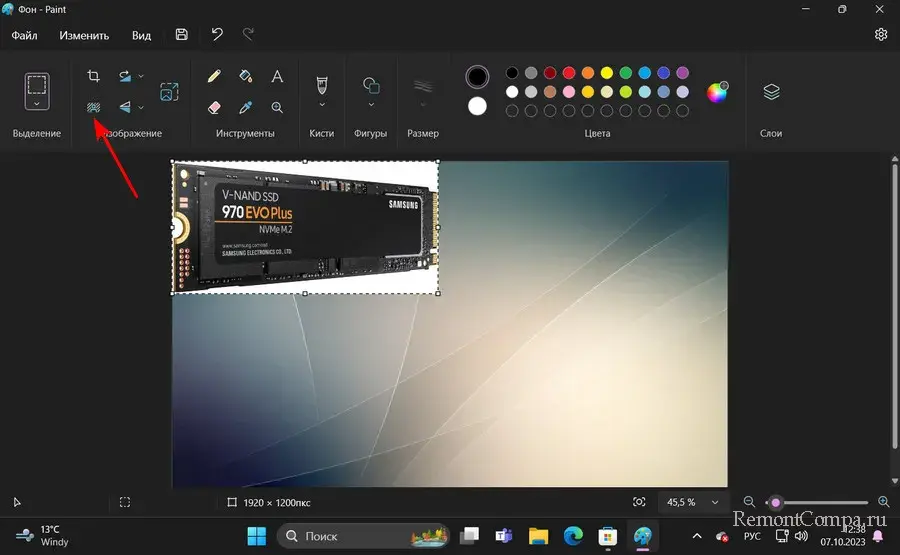Viewport: 900px width, 555px height.
Task: Open the Layers panel
Action: tap(771, 92)
